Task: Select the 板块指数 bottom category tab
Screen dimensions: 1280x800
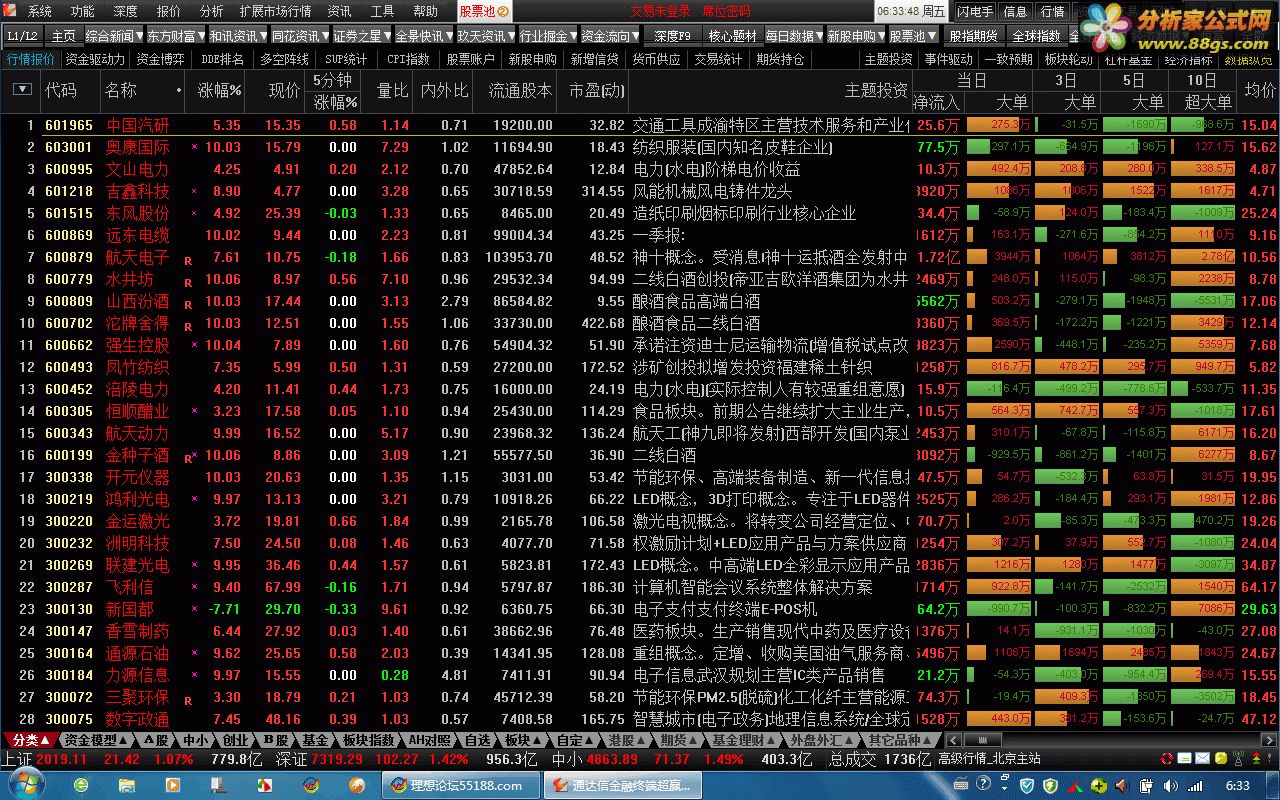Action: [x=368, y=741]
